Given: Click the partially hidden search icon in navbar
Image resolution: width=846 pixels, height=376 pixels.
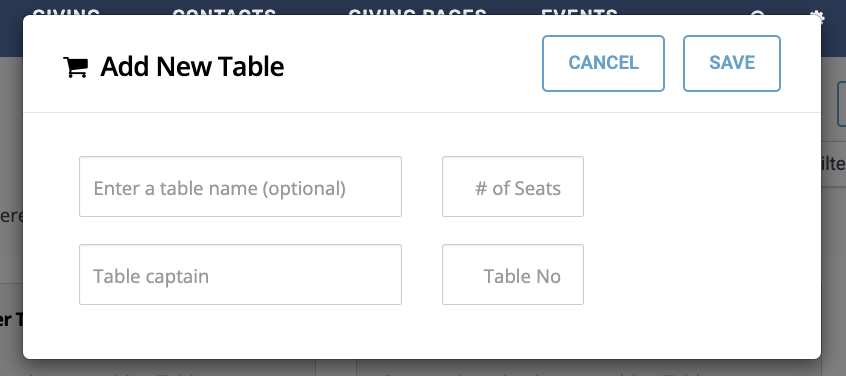Looking at the screenshot, I should pos(758,13).
